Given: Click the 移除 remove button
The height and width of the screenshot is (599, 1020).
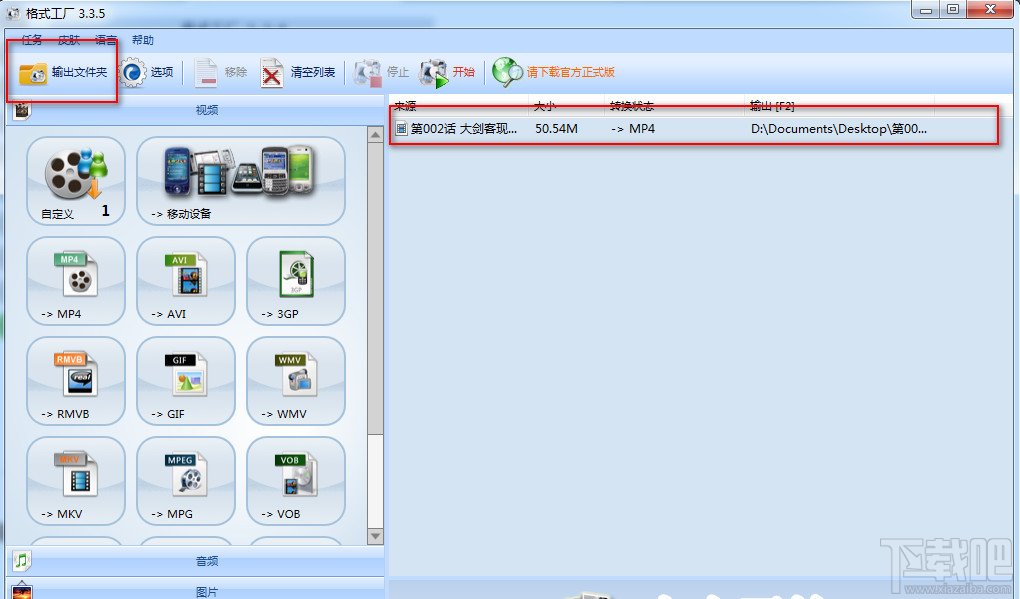Looking at the screenshot, I should pyautogui.click(x=221, y=72).
